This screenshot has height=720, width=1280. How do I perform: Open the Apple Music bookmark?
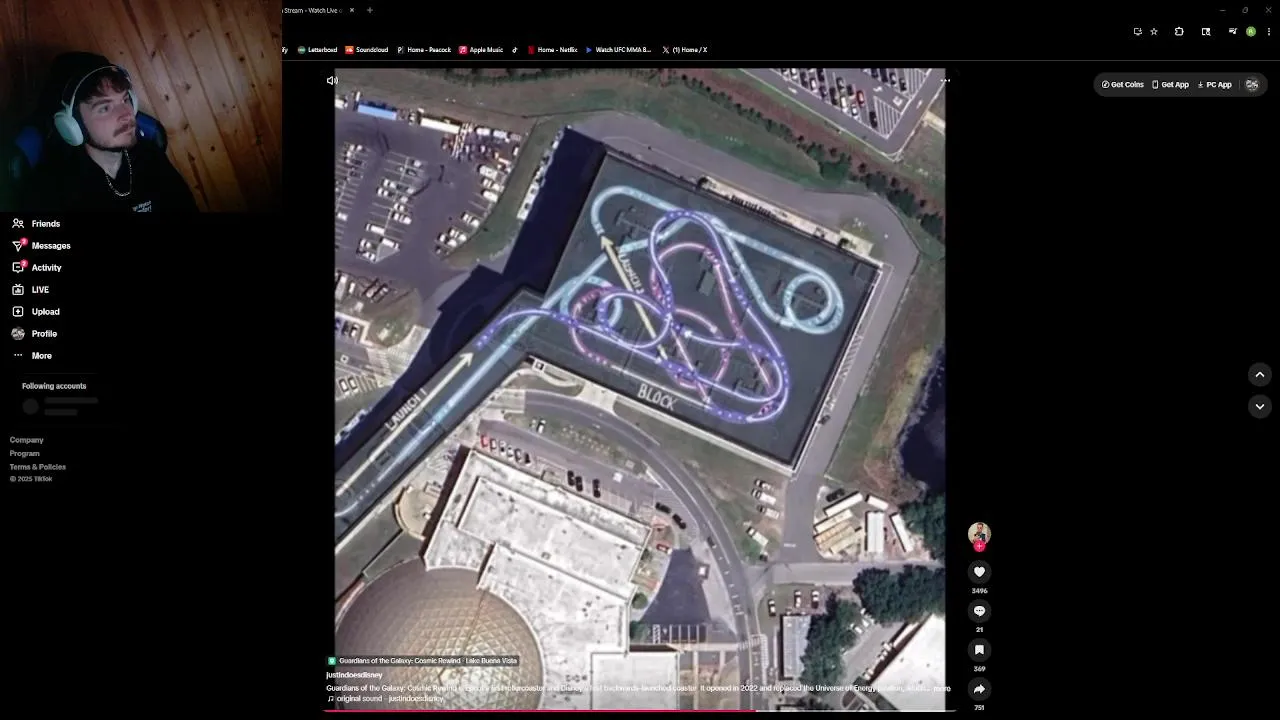click(481, 50)
